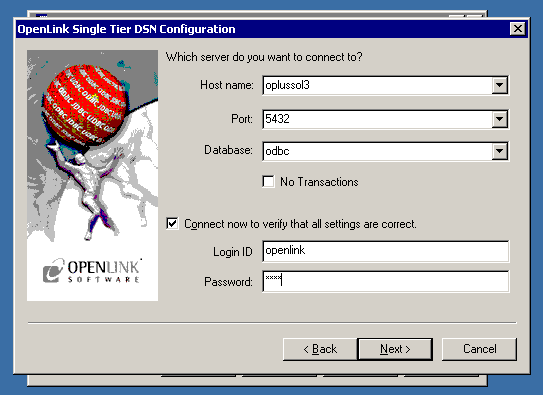Cancel the DSN configuration wizard

pos(479,349)
